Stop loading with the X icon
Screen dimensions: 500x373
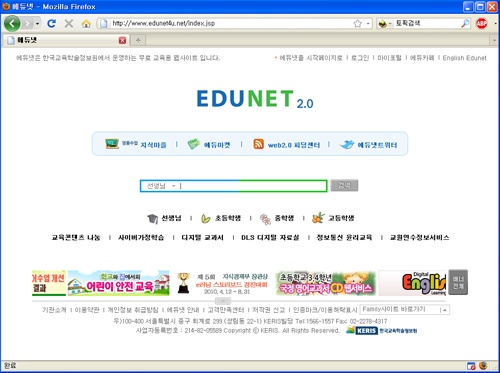click(69, 23)
